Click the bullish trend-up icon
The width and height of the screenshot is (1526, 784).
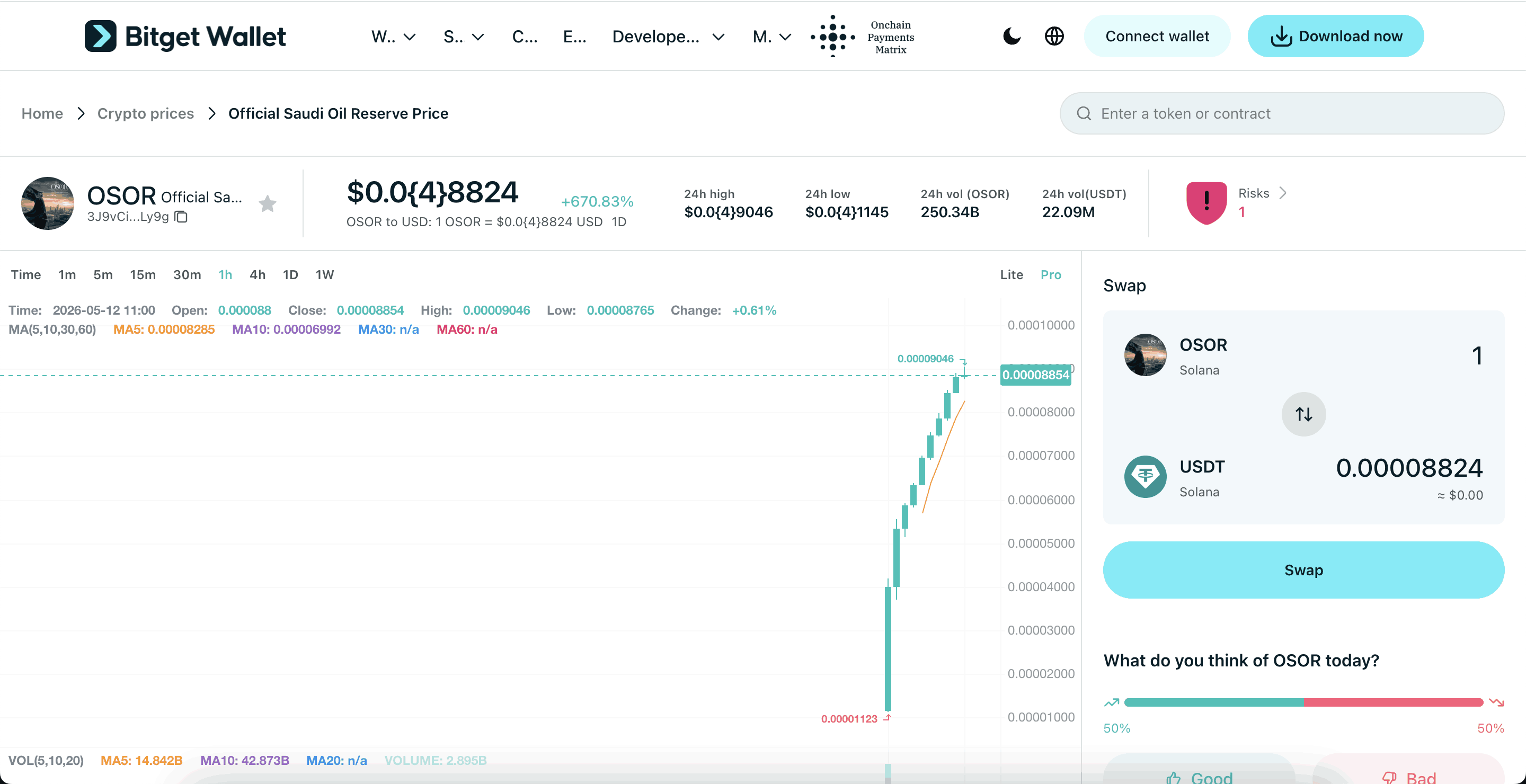click(x=1111, y=702)
